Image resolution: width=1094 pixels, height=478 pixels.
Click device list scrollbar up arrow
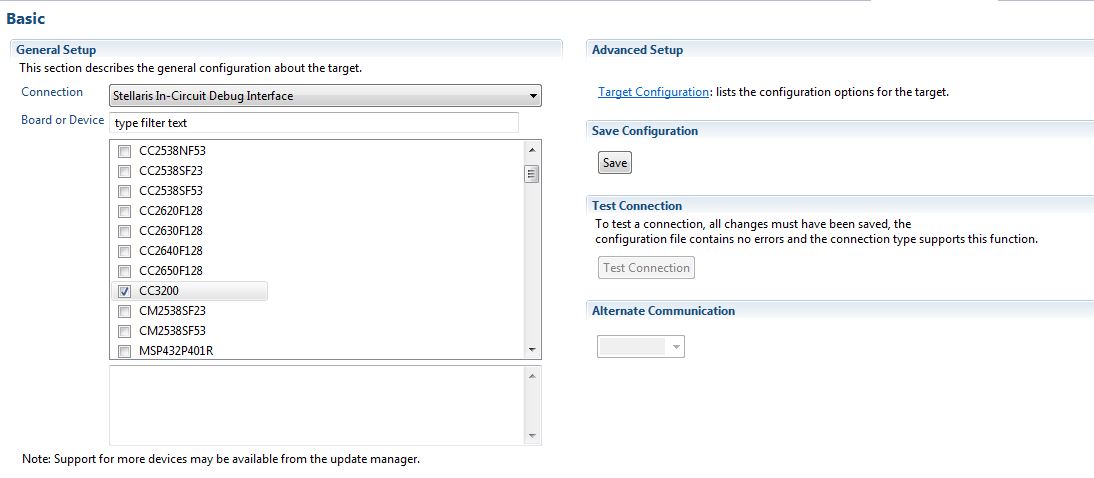(x=532, y=150)
